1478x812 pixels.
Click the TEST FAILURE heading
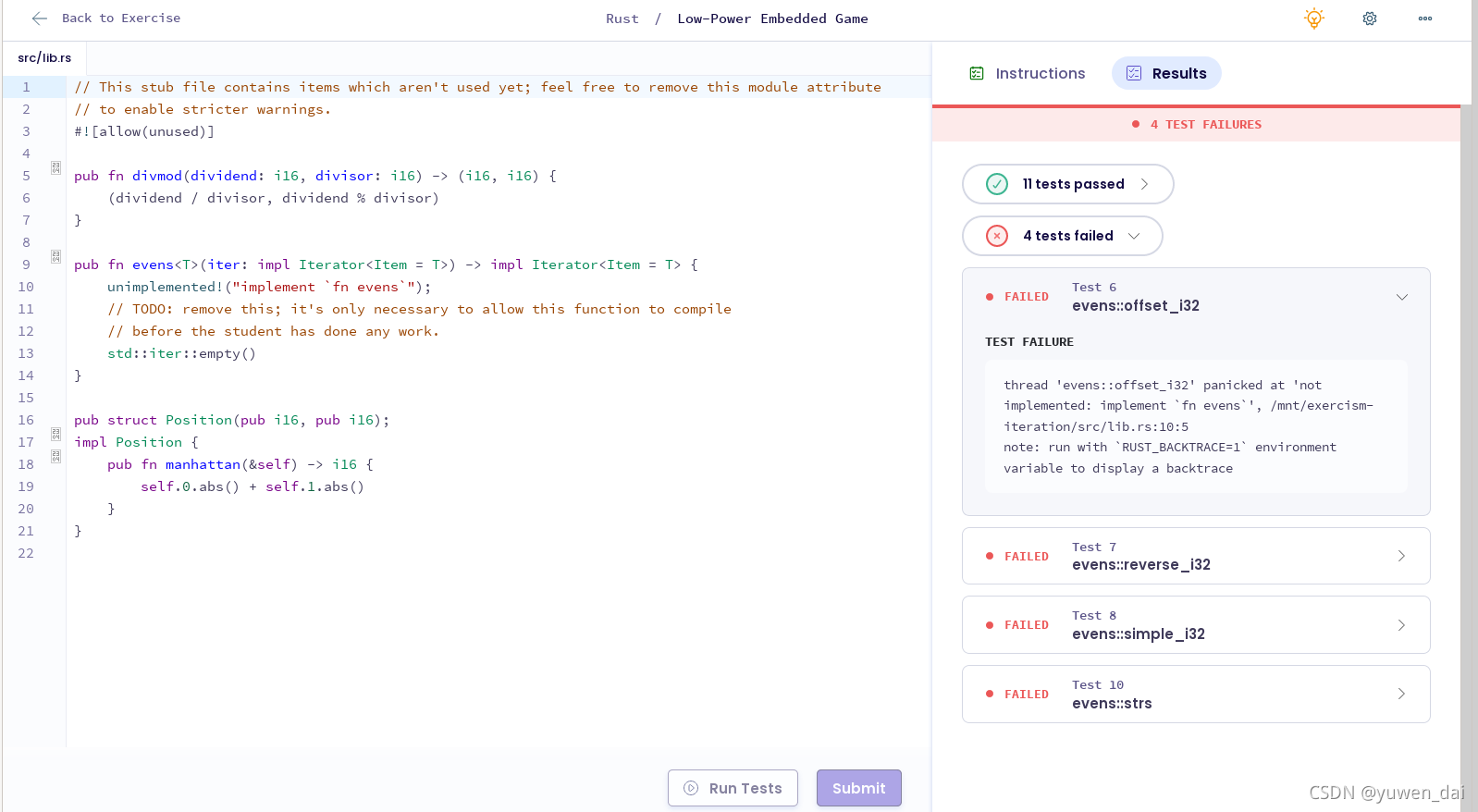click(1029, 342)
